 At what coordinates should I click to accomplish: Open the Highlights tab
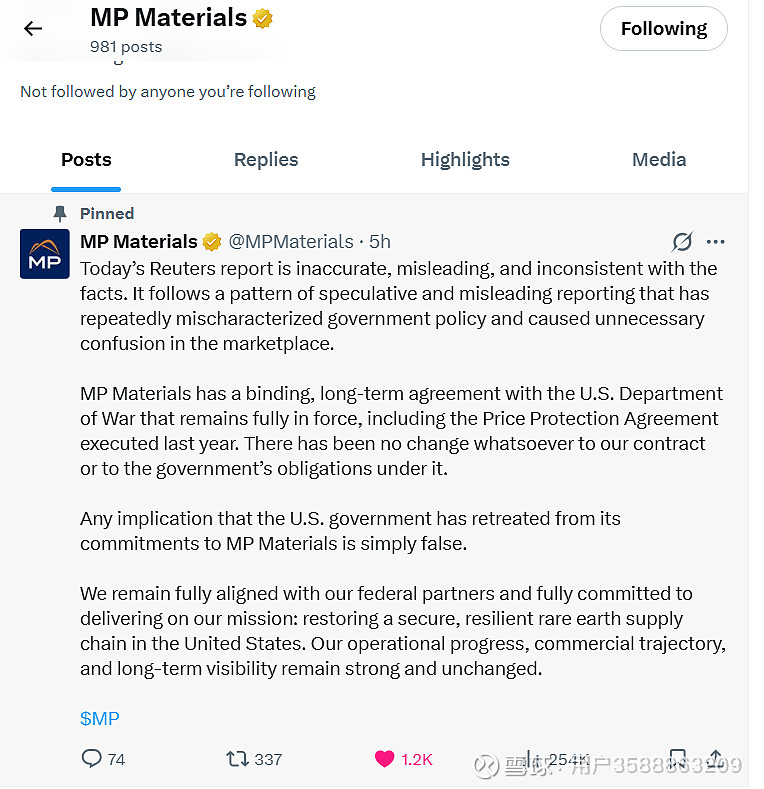pyautogui.click(x=465, y=160)
